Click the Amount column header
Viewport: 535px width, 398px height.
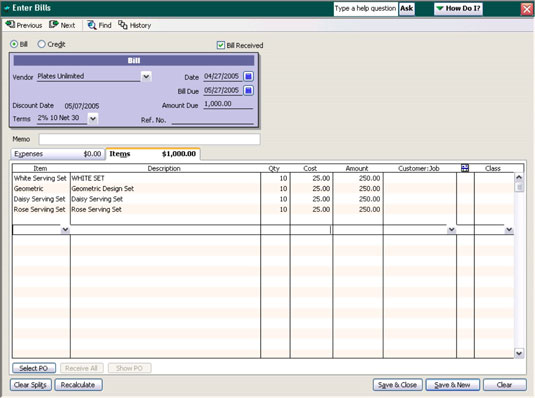[357, 168]
